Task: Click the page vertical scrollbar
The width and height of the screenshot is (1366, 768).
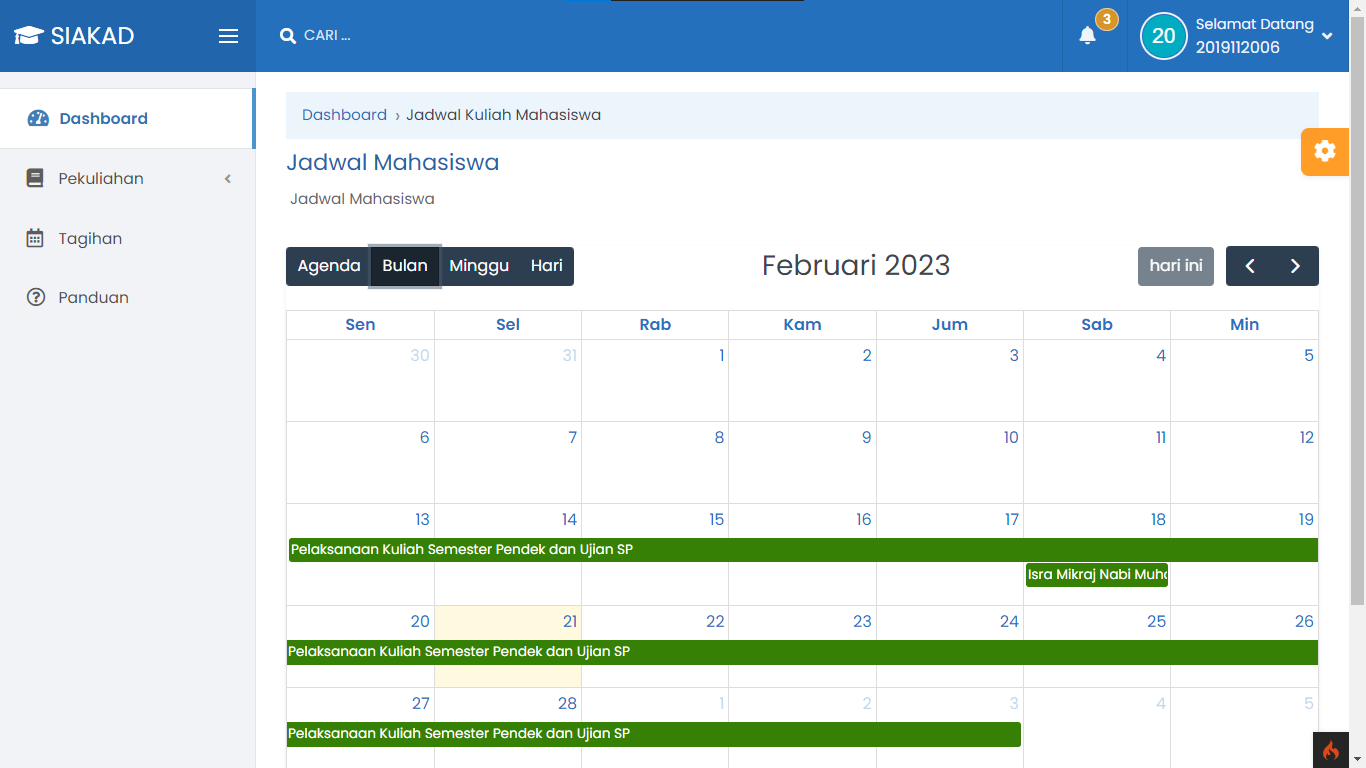Action: pyautogui.click(x=1357, y=310)
